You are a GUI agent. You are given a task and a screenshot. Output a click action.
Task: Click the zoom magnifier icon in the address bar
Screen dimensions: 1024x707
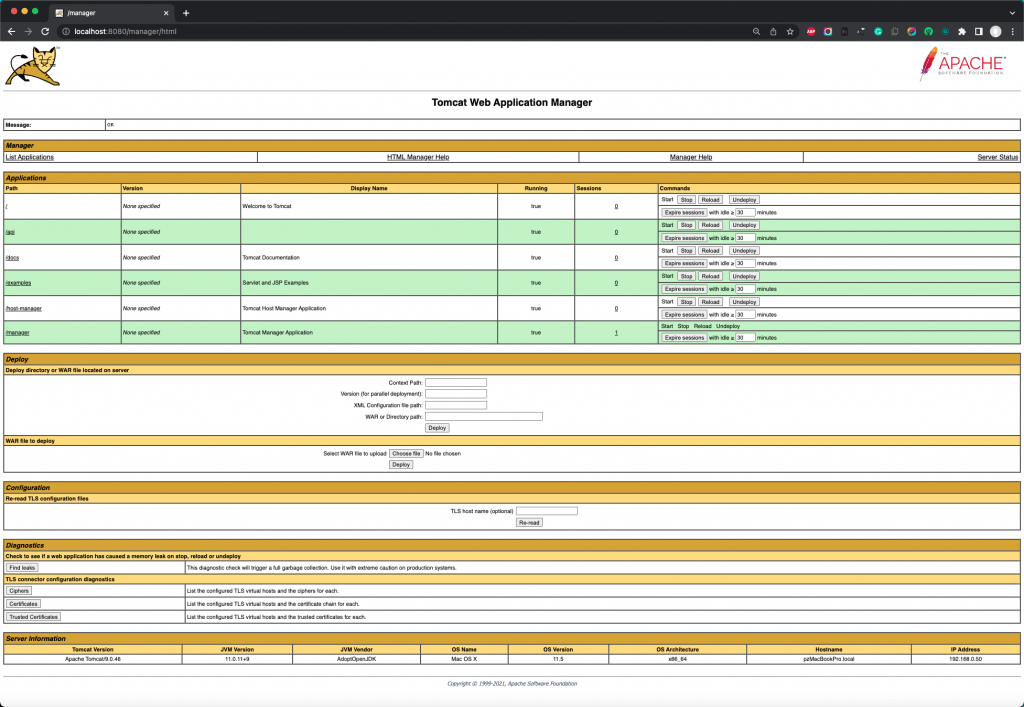[x=756, y=31]
